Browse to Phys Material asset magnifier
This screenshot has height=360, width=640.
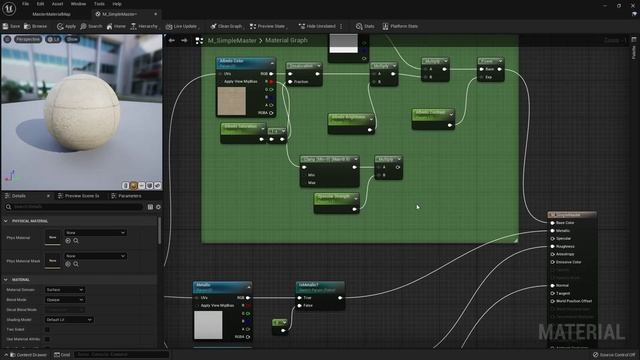point(76,241)
